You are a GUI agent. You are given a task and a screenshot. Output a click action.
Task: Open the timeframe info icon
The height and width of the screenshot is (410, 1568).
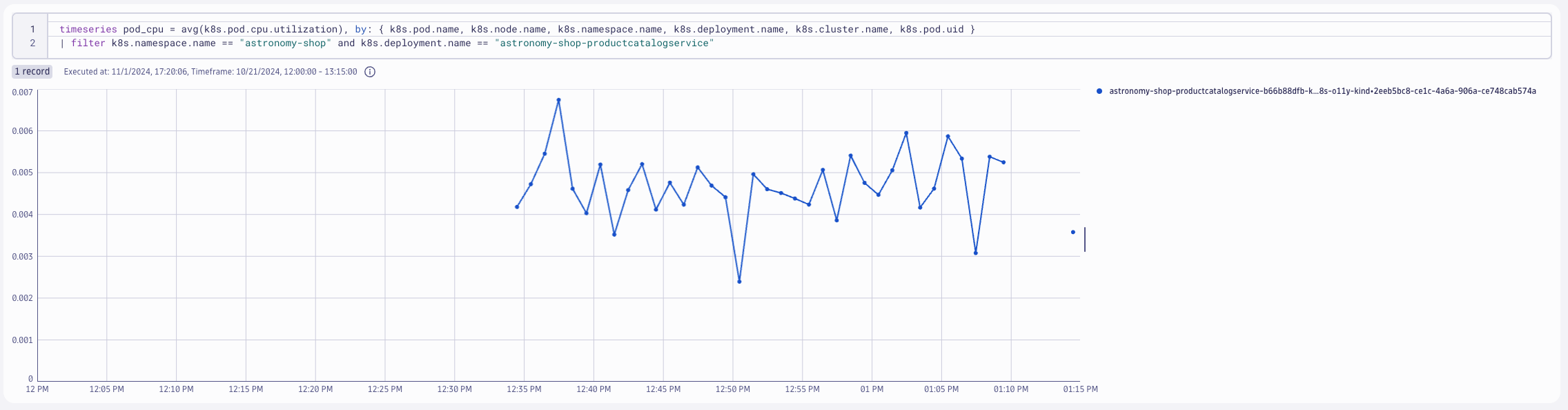point(370,72)
